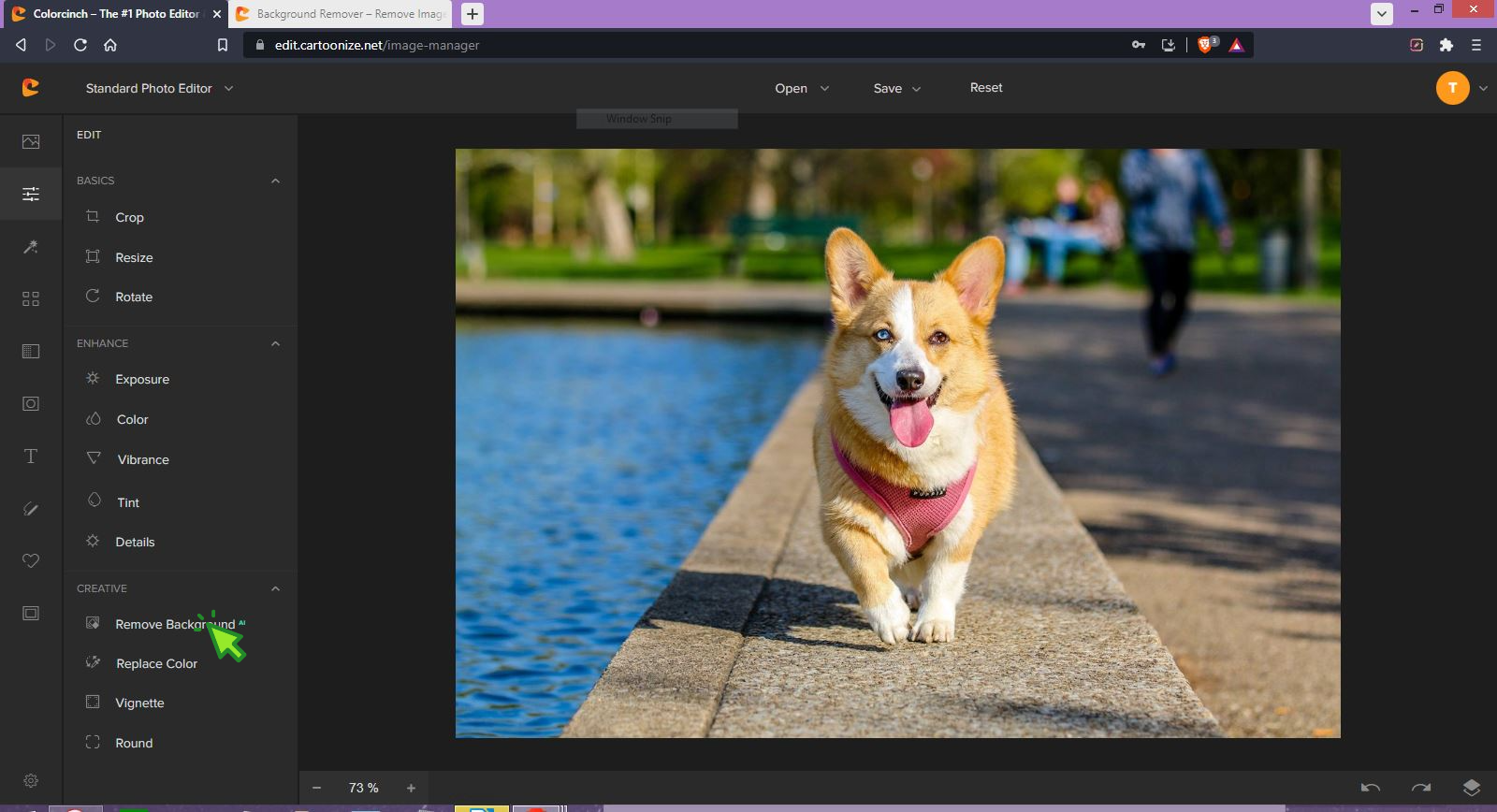Collapse the Creative section
This screenshot has height=812, width=1497.
pos(275,588)
